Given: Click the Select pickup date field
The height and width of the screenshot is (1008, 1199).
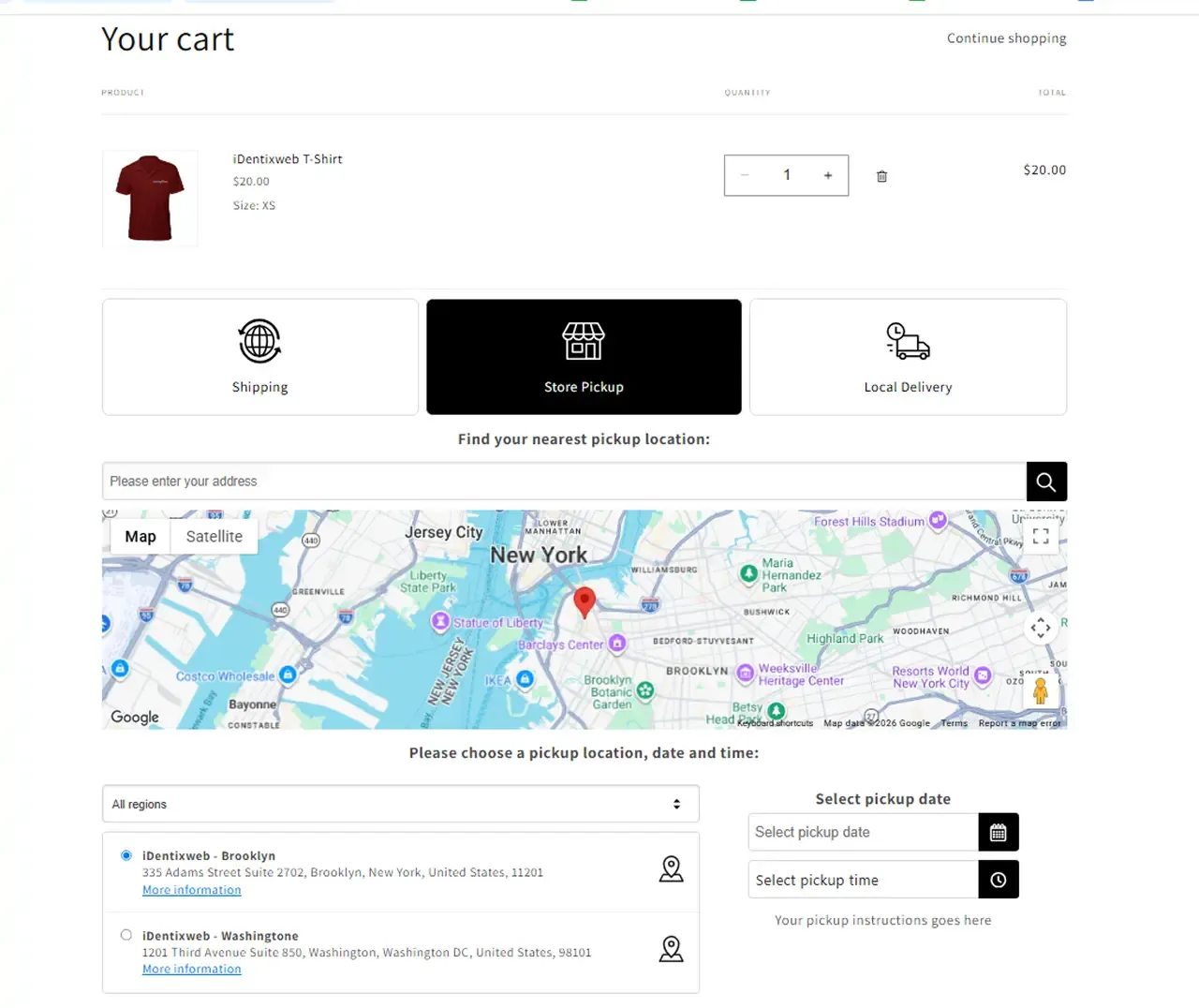Looking at the screenshot, I should 864,832.
